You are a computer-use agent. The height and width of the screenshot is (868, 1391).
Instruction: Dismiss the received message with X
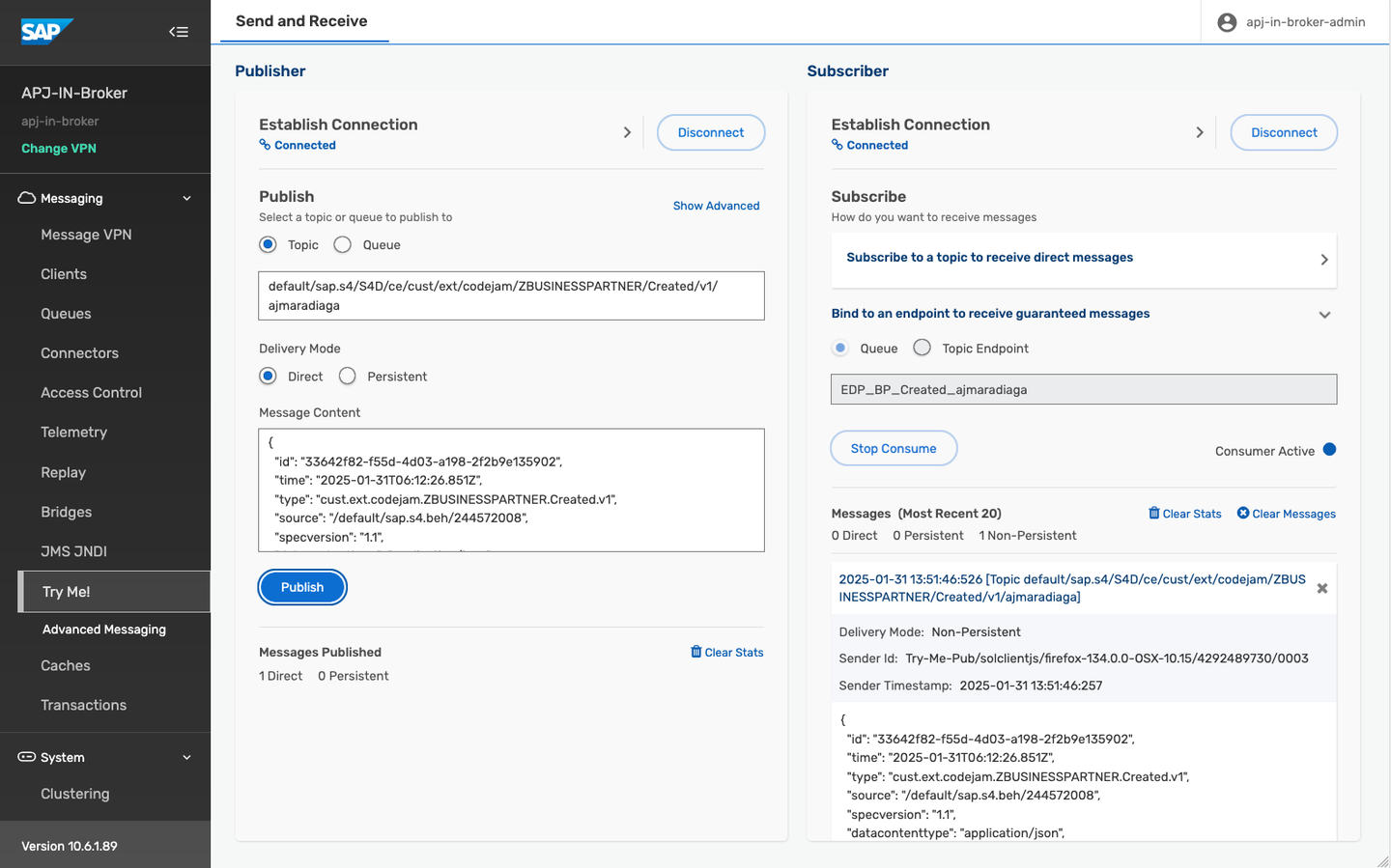pos(1322,588)
